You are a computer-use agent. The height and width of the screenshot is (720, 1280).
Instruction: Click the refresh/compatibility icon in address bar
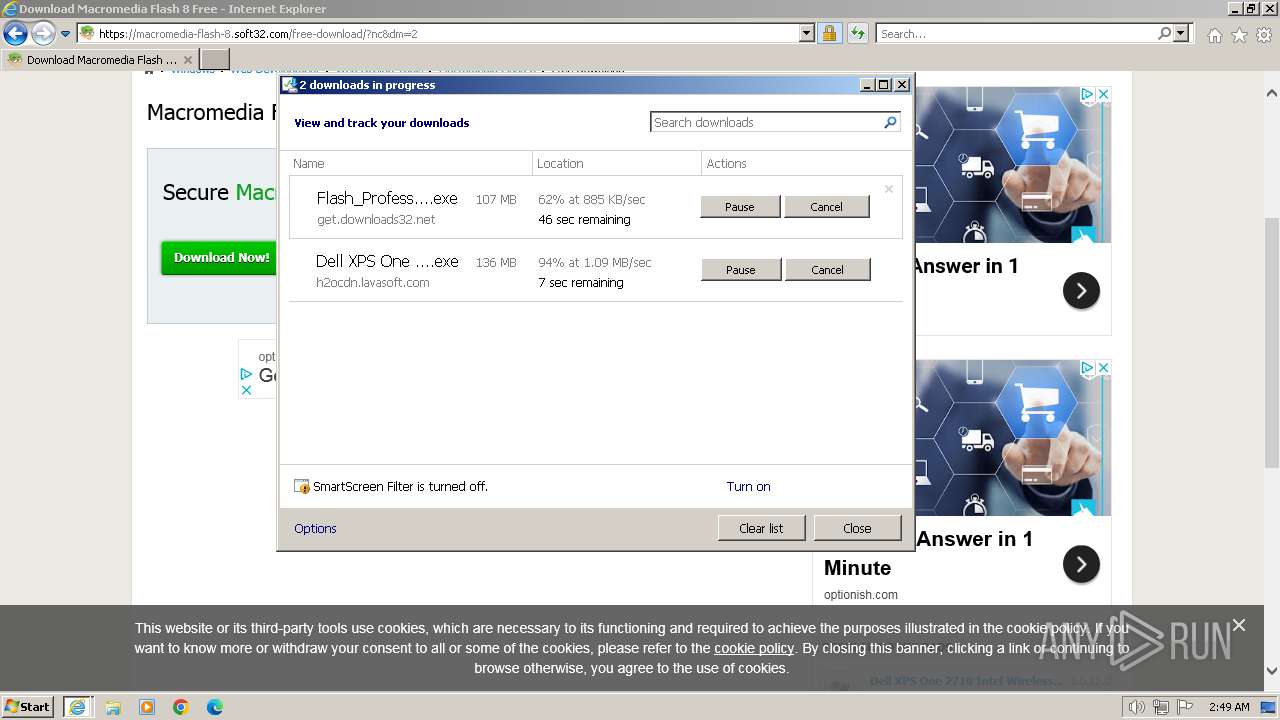tap(858, 34)
